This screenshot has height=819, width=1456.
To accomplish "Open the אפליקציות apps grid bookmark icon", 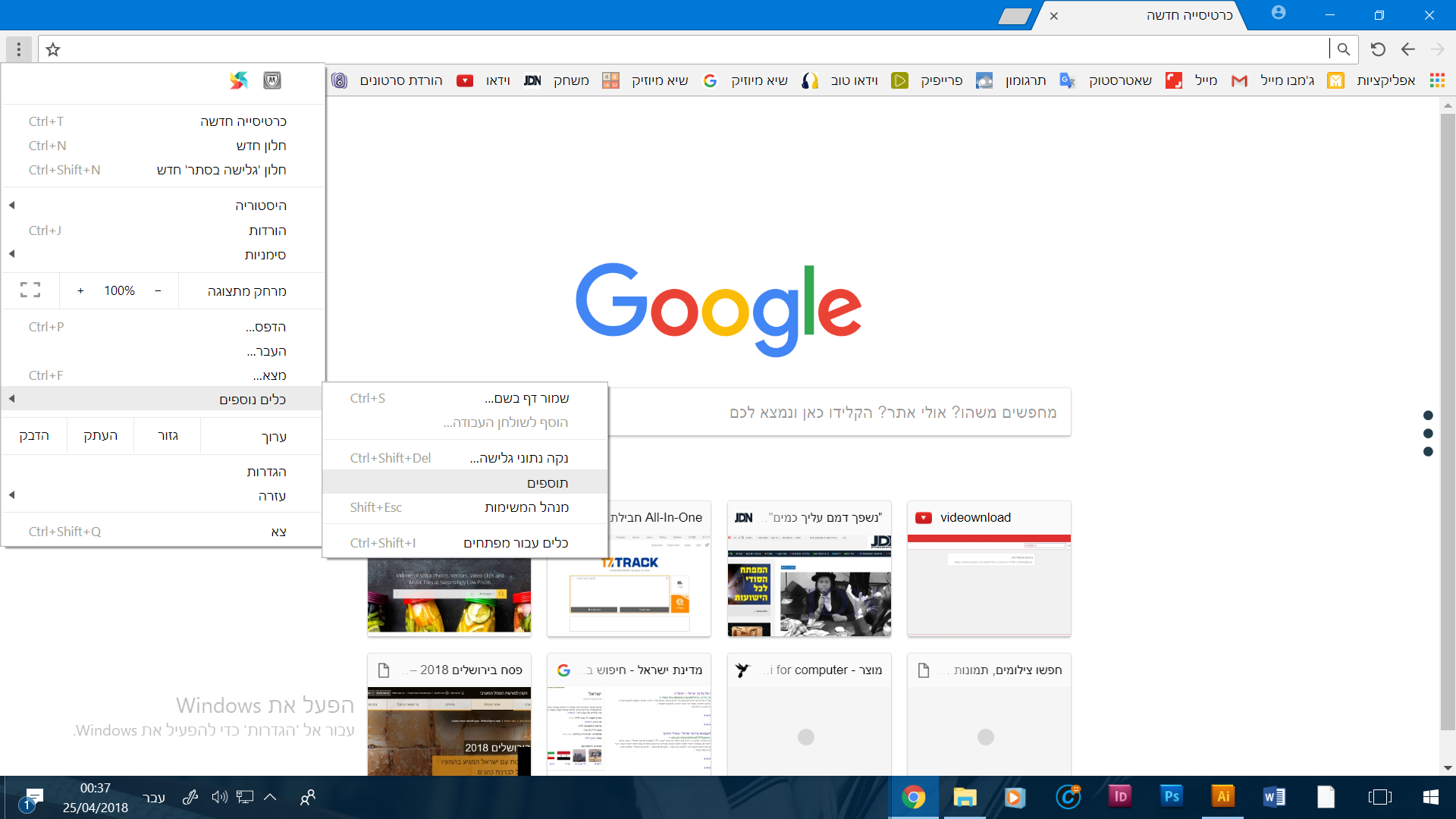I will click(x=1436, y=80).
